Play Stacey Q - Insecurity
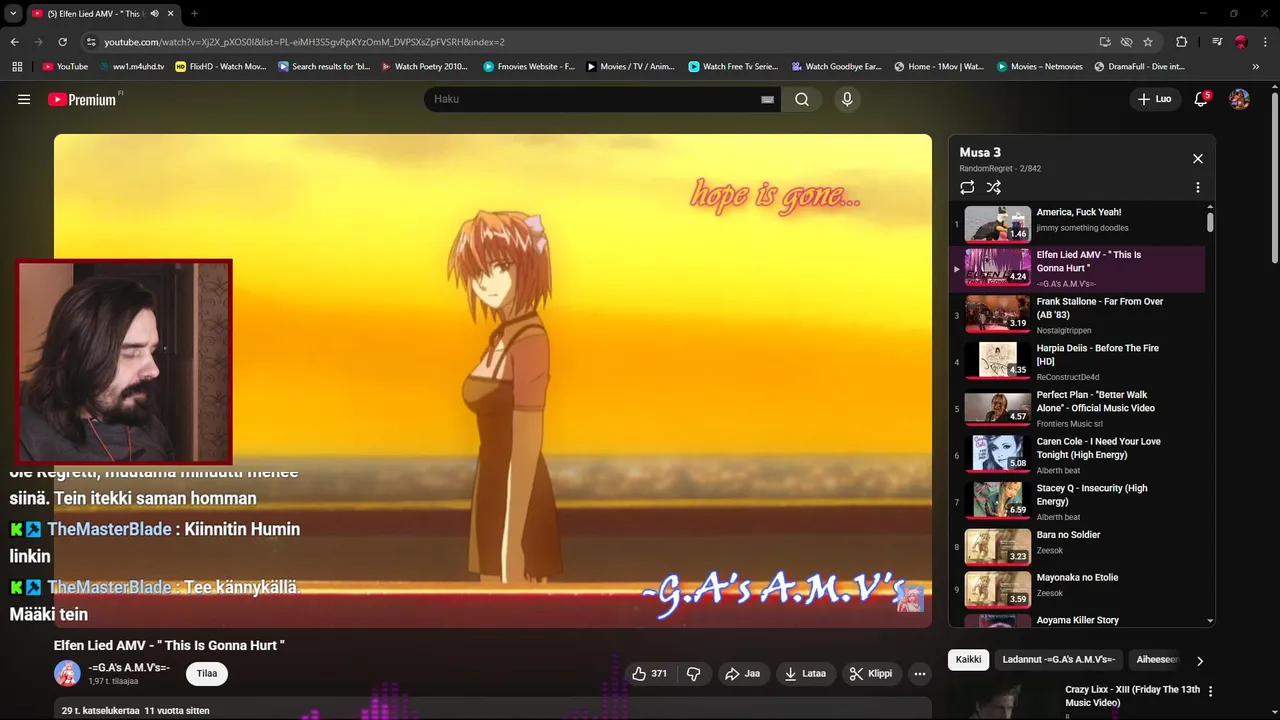This screenshot has height=720, width=1280. (1077, 502)
